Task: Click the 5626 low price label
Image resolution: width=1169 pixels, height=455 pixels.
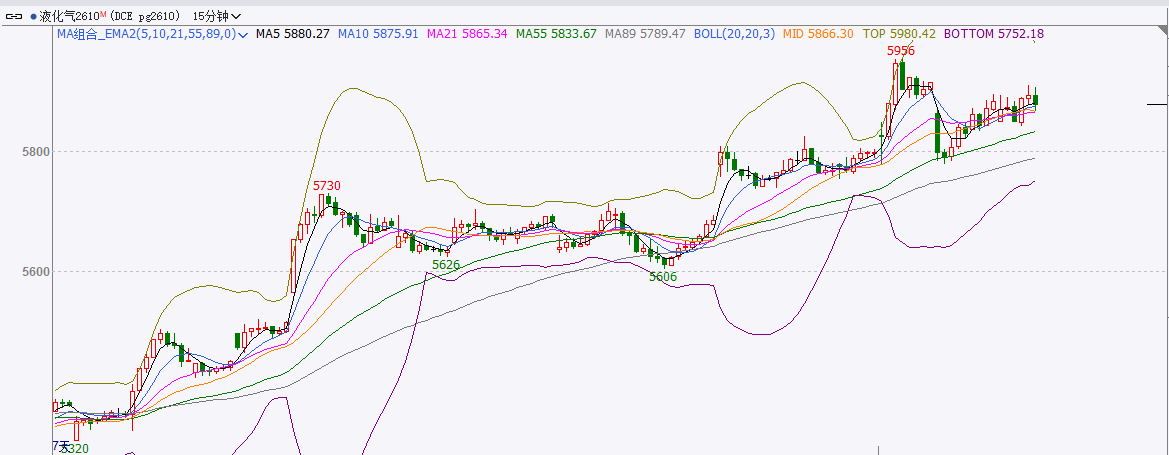Action: point(446,265)
